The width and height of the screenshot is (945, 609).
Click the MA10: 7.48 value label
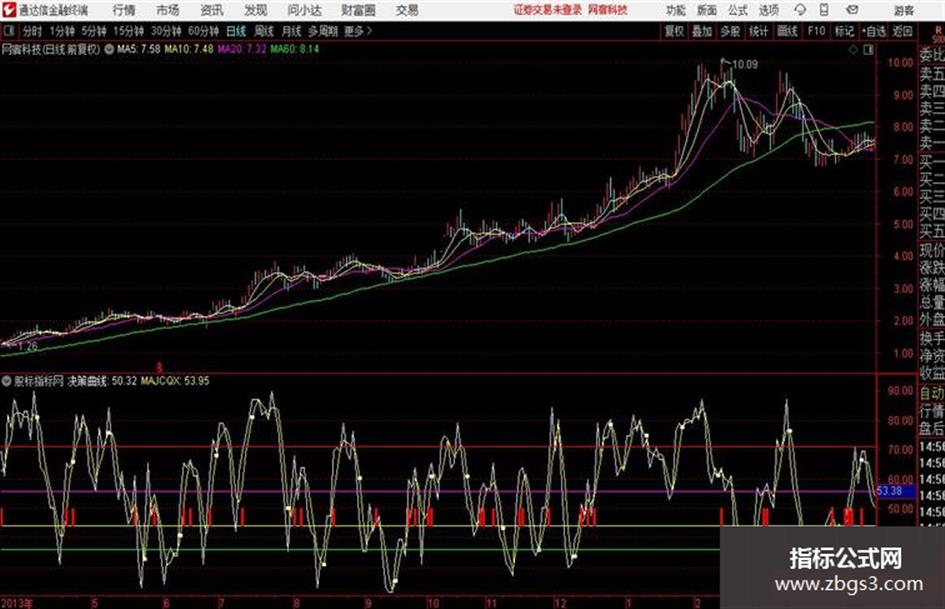tap(189, 49)
